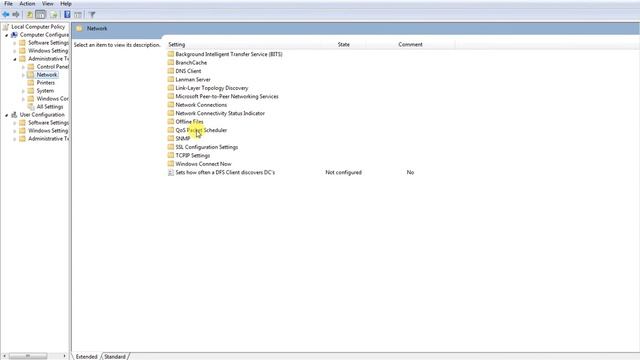The height and width of the screenshot is (360, 640).
Task: Collapse Administrative Templates under Computer Configuration
Action: 15,59
